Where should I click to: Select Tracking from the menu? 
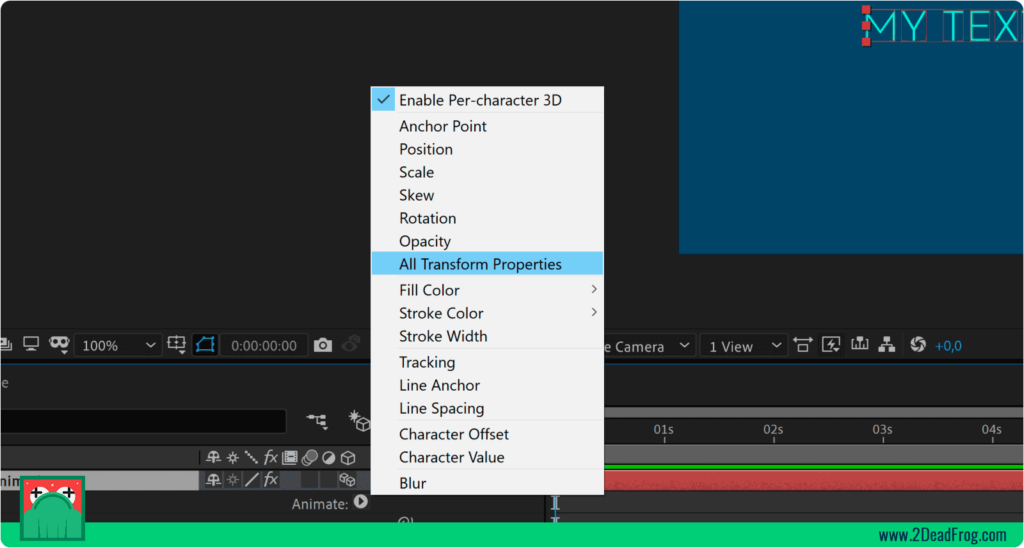(487, 362)
